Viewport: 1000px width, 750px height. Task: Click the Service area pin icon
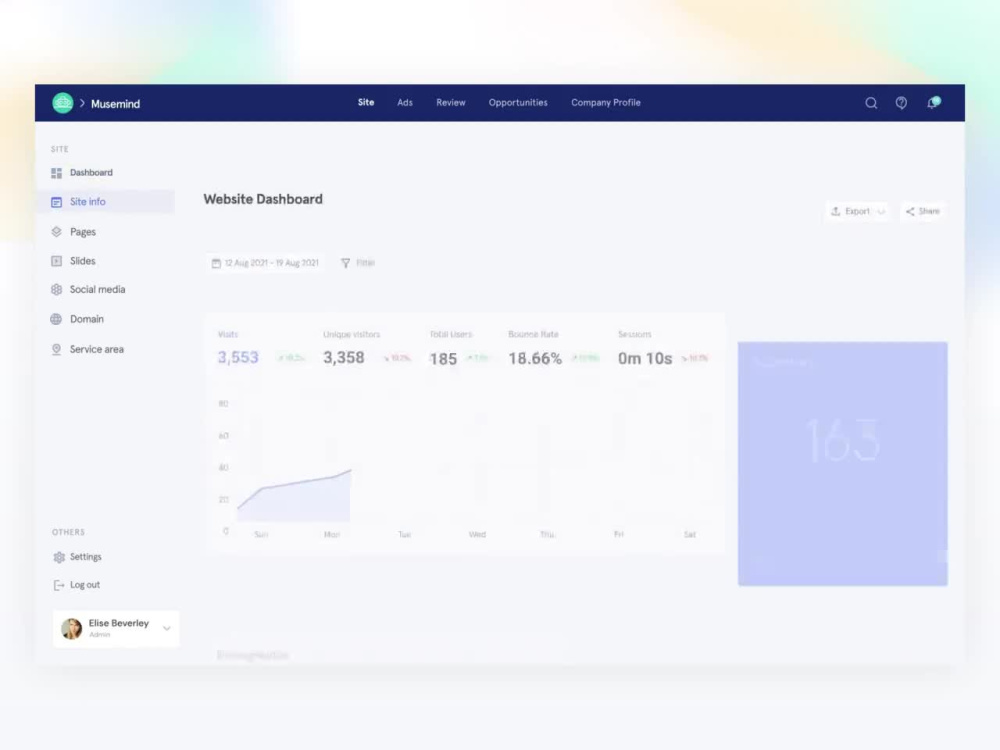[56, 349]
